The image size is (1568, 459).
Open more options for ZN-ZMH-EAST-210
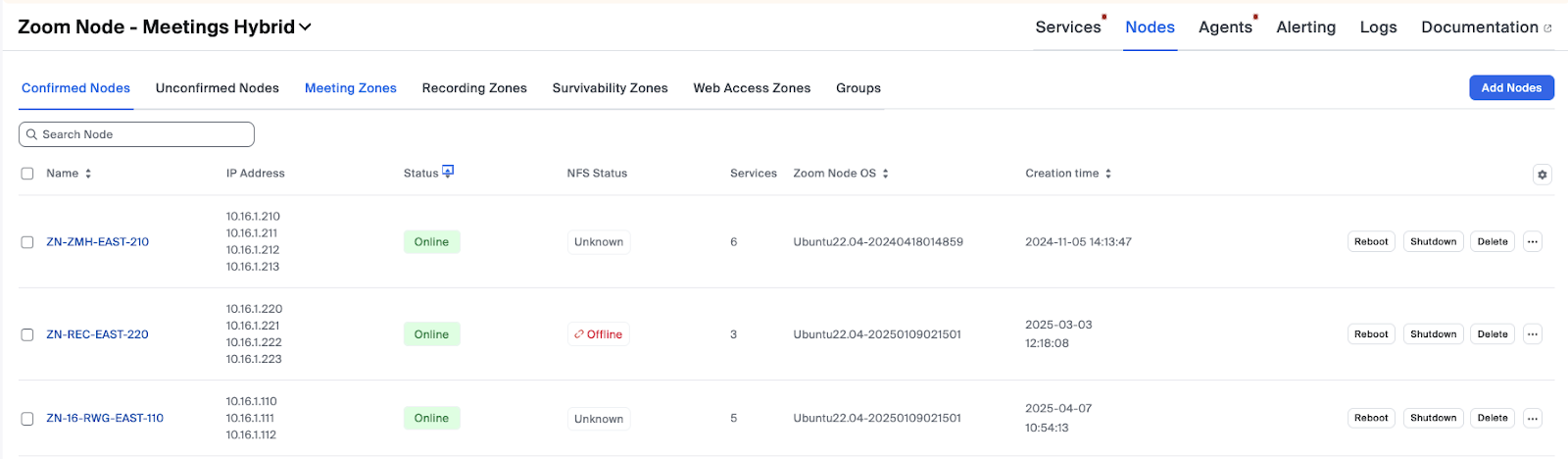(1533, 242)
